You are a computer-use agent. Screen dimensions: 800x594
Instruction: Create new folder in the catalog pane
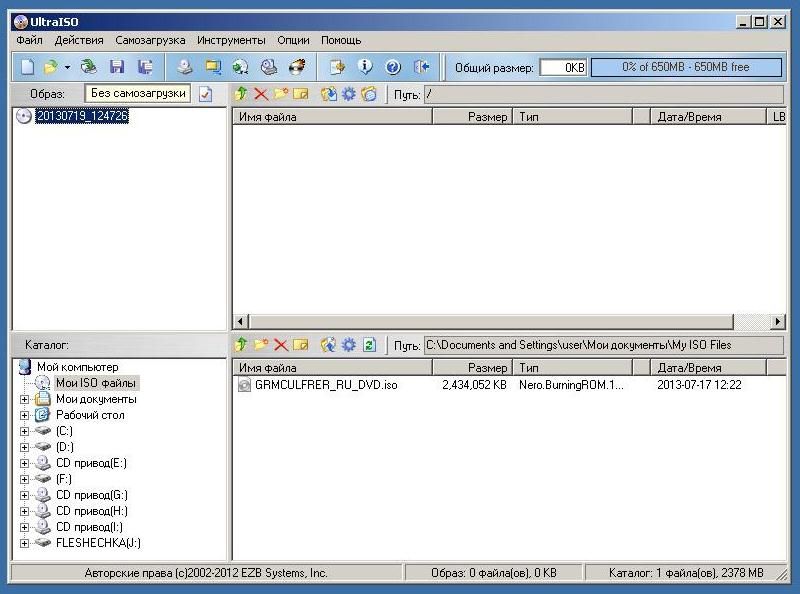click(x=261, y=345)
